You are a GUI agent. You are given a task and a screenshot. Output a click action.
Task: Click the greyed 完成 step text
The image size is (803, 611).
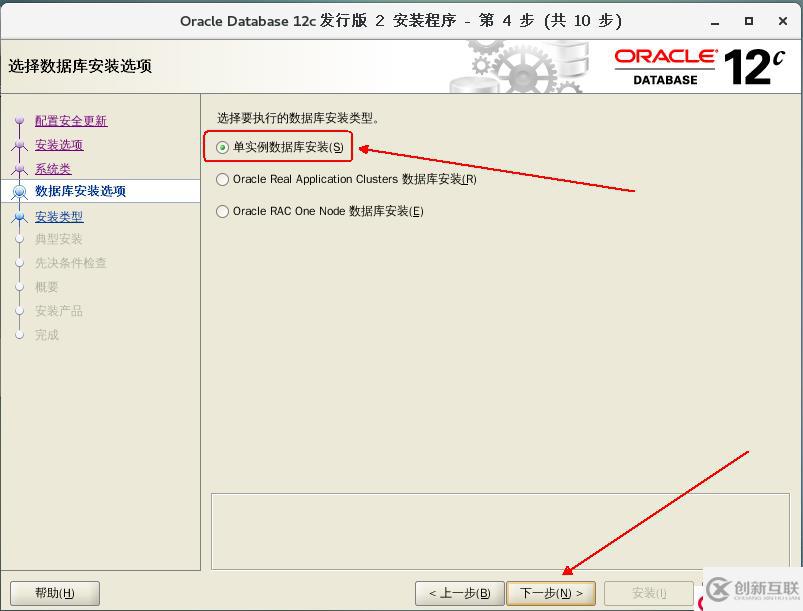[47, 335]
